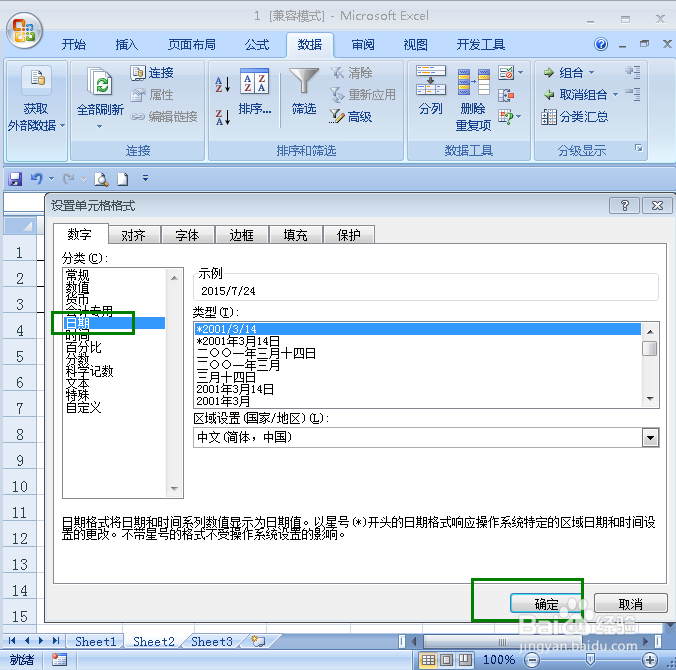Viewport: 676px width, 670px height.
Task: Open the Sort dialog (排序)
Action: click(x=254, y=92)
